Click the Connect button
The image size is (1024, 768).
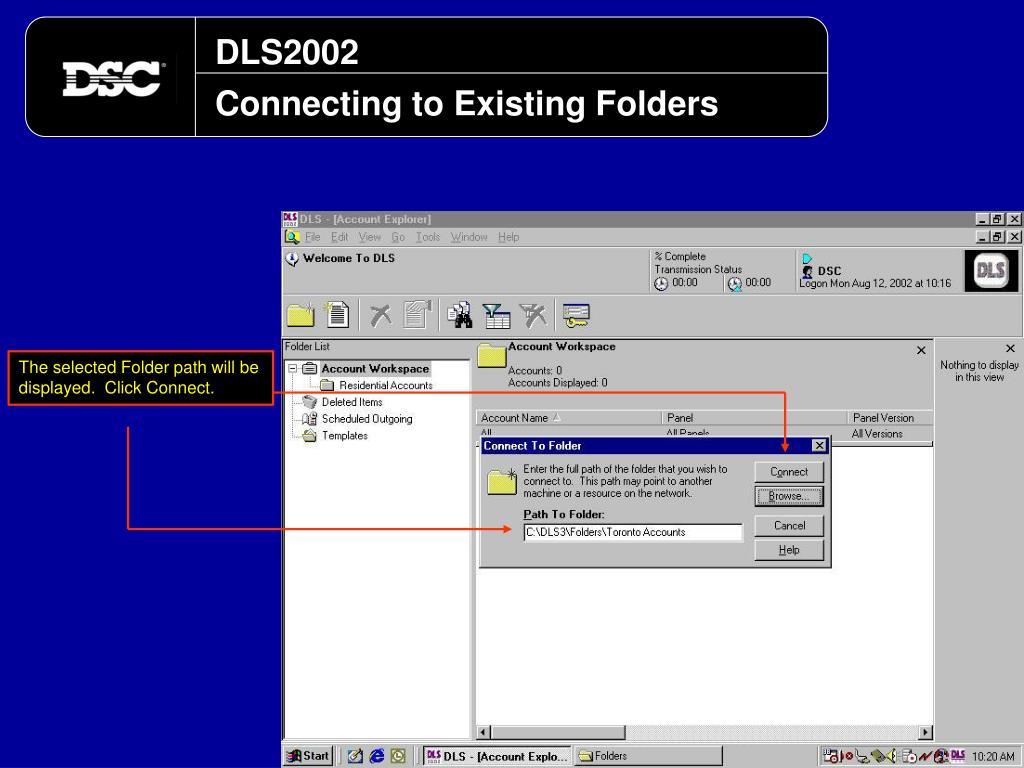pyautogui.click(x=789, y=472)
